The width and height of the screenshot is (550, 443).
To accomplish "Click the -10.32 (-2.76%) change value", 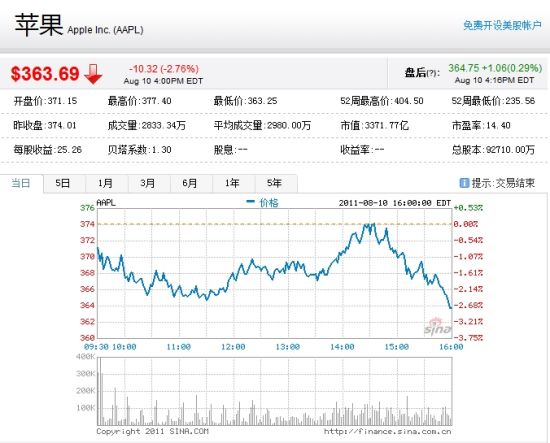I will (x=164, y=69).
